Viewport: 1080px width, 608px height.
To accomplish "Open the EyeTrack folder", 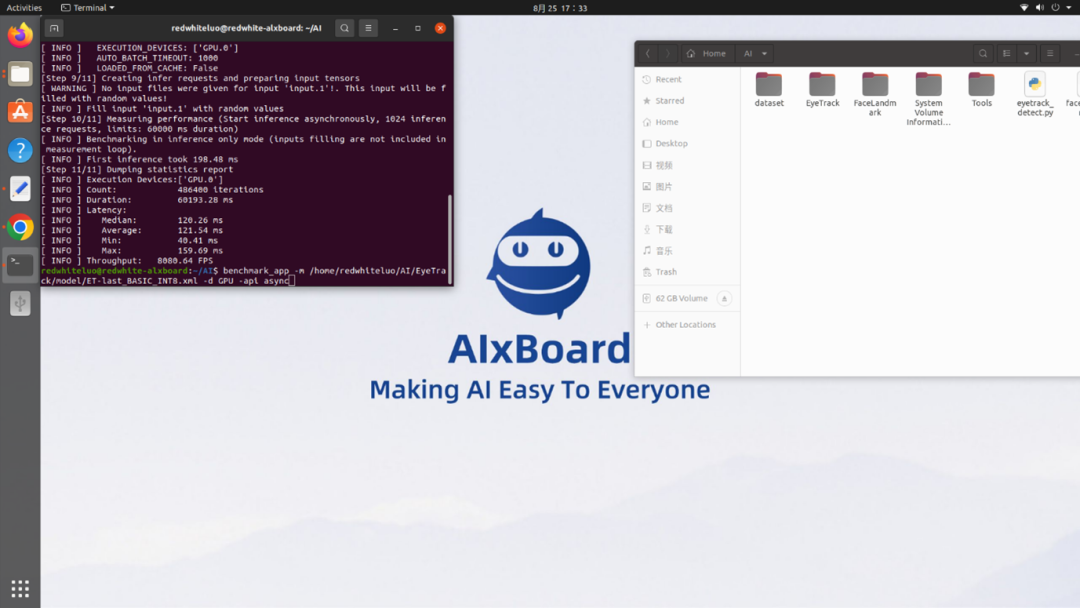I will pos(822,90).
